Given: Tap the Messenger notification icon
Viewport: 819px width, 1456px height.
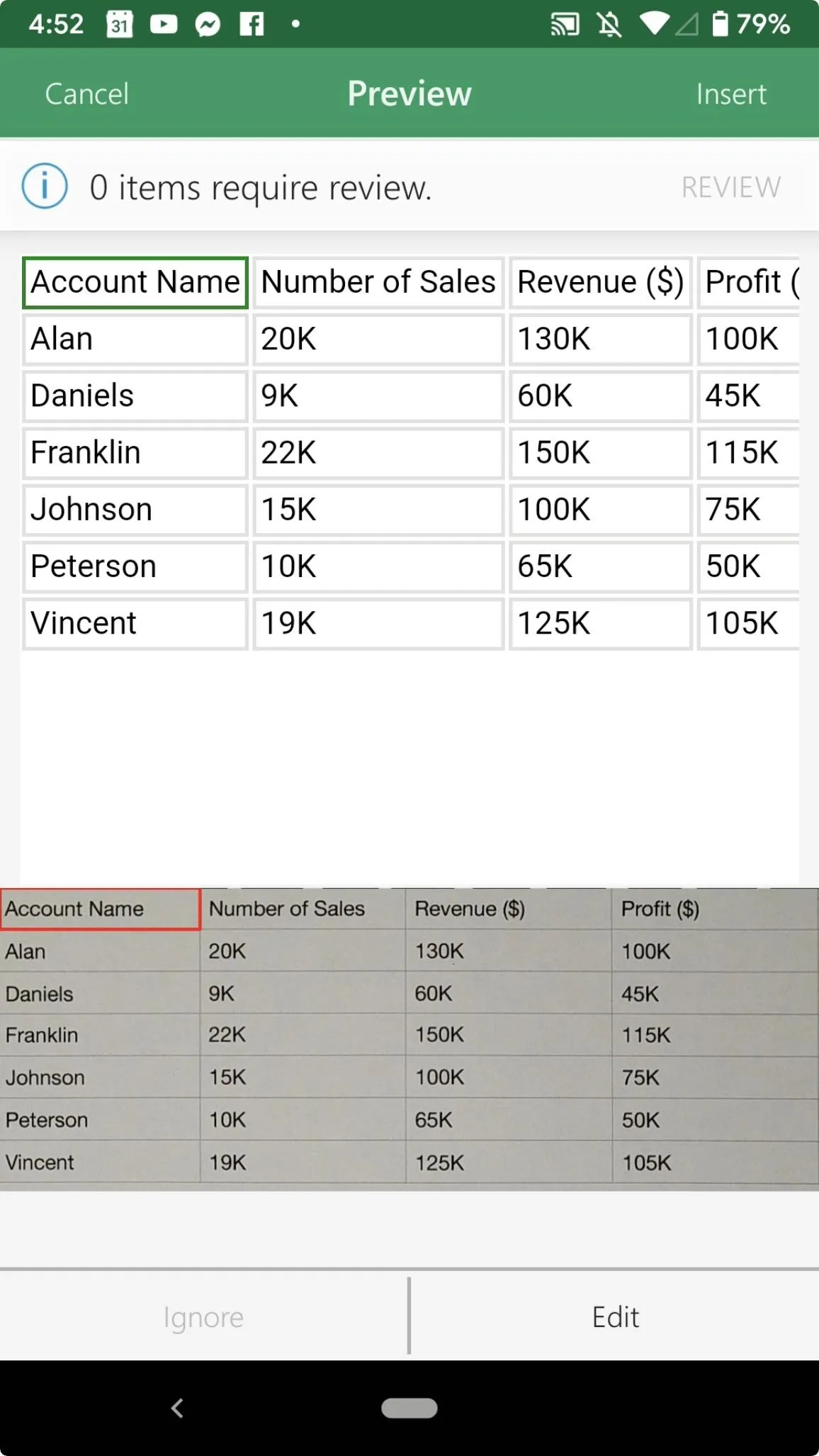Looking at the screenshot, I should tap(208, 25).
